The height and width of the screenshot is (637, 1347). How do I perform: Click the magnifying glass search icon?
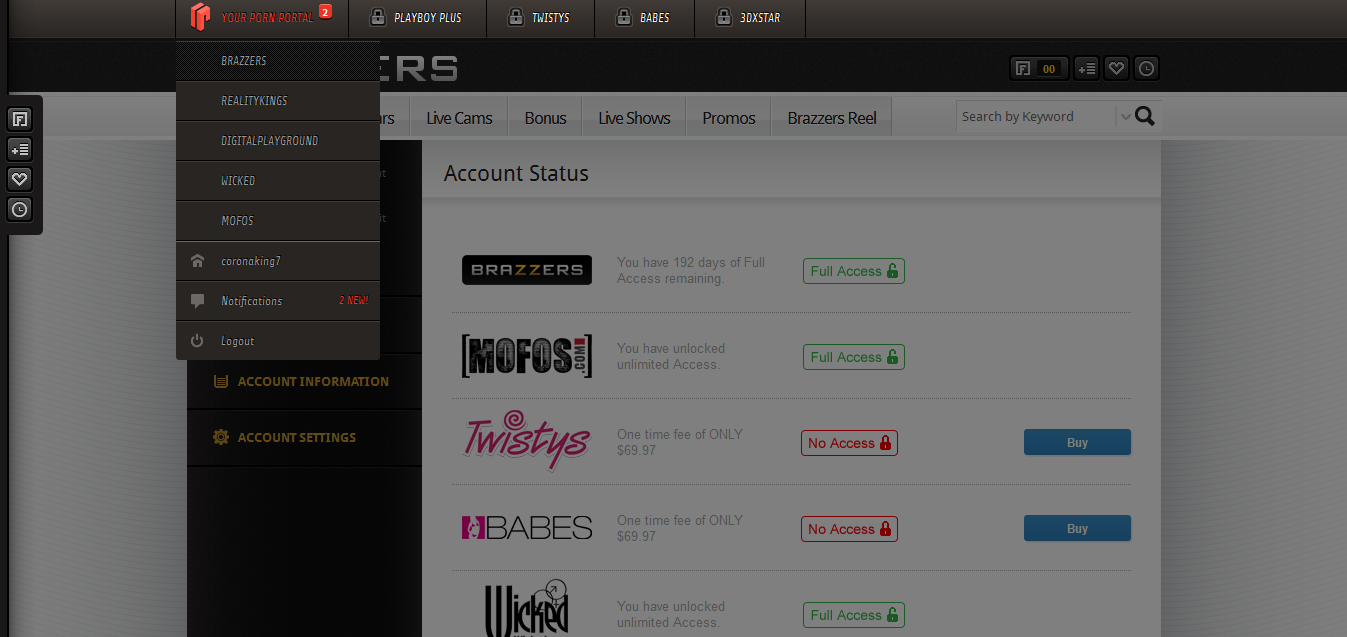point(1145,116)
